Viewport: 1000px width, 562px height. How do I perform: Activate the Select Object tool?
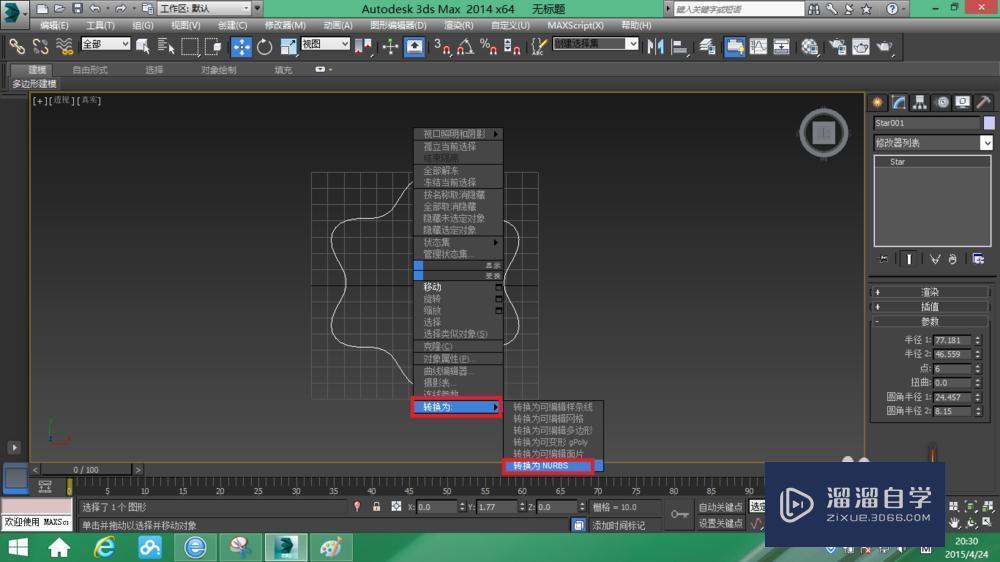143,47
